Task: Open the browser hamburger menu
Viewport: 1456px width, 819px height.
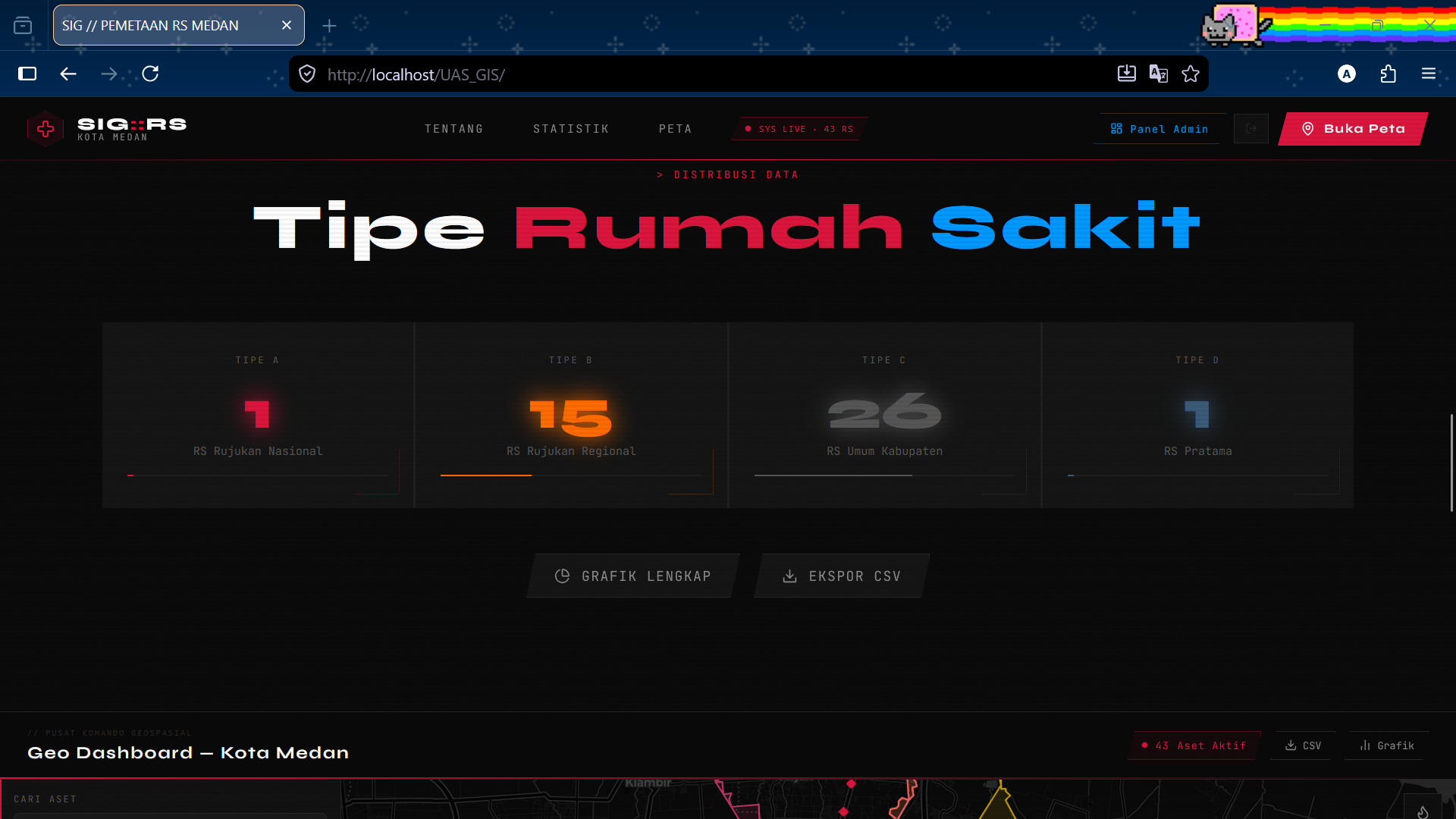Action: tap(1429, 74)
